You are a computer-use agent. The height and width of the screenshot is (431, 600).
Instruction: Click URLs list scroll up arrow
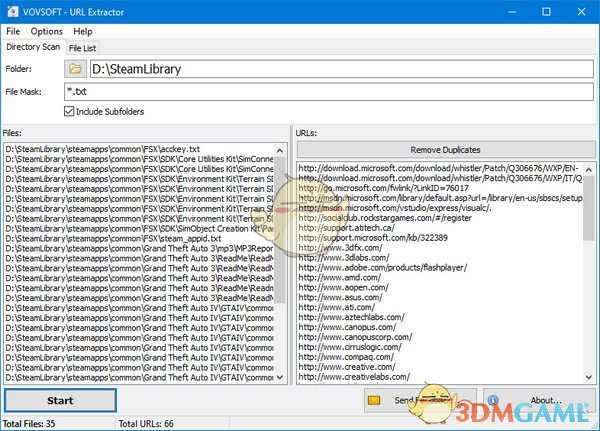(x=589, y=169)
